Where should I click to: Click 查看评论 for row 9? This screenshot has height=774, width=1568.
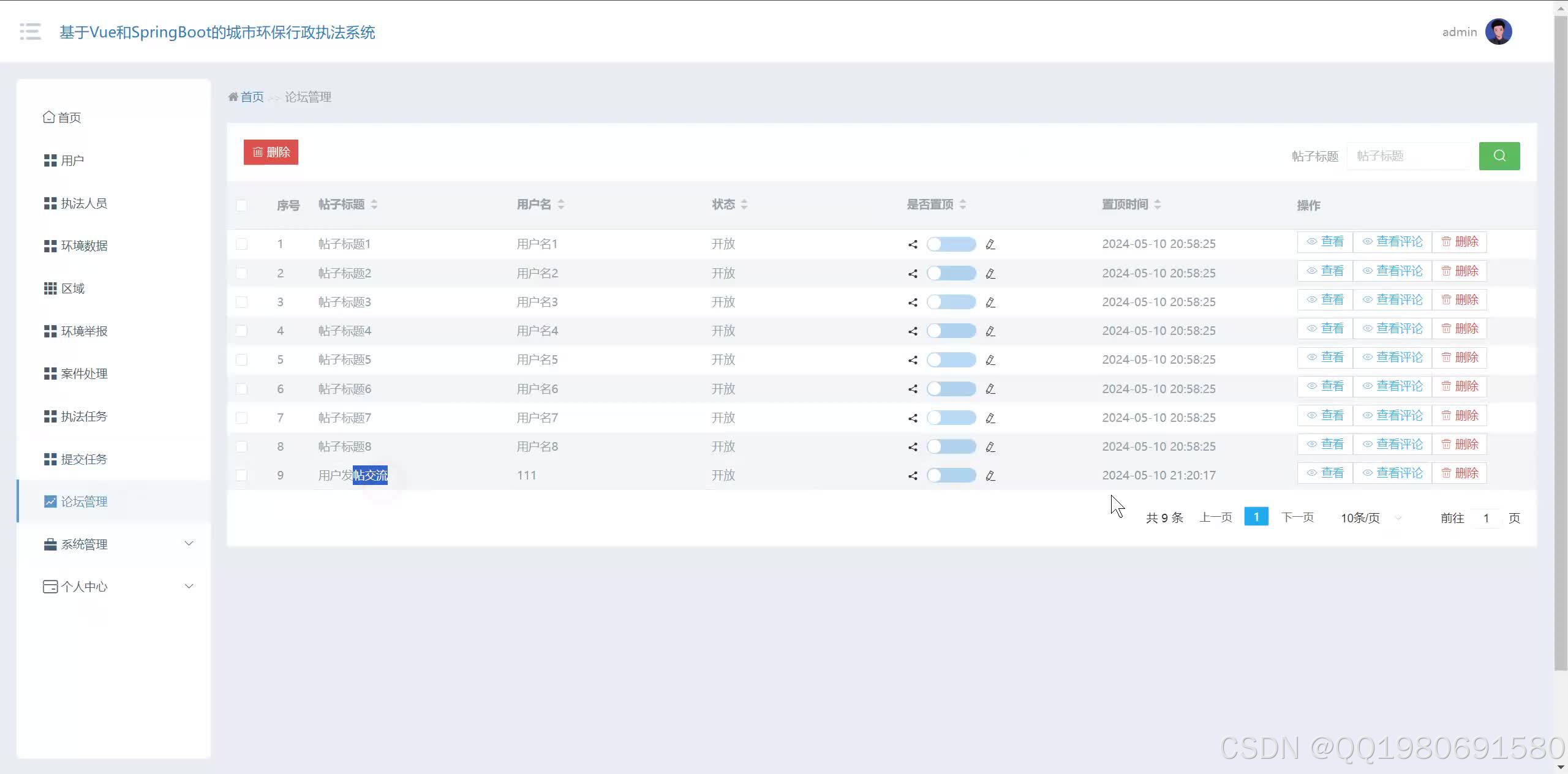pyautogui.click(x=1392, y=473)
